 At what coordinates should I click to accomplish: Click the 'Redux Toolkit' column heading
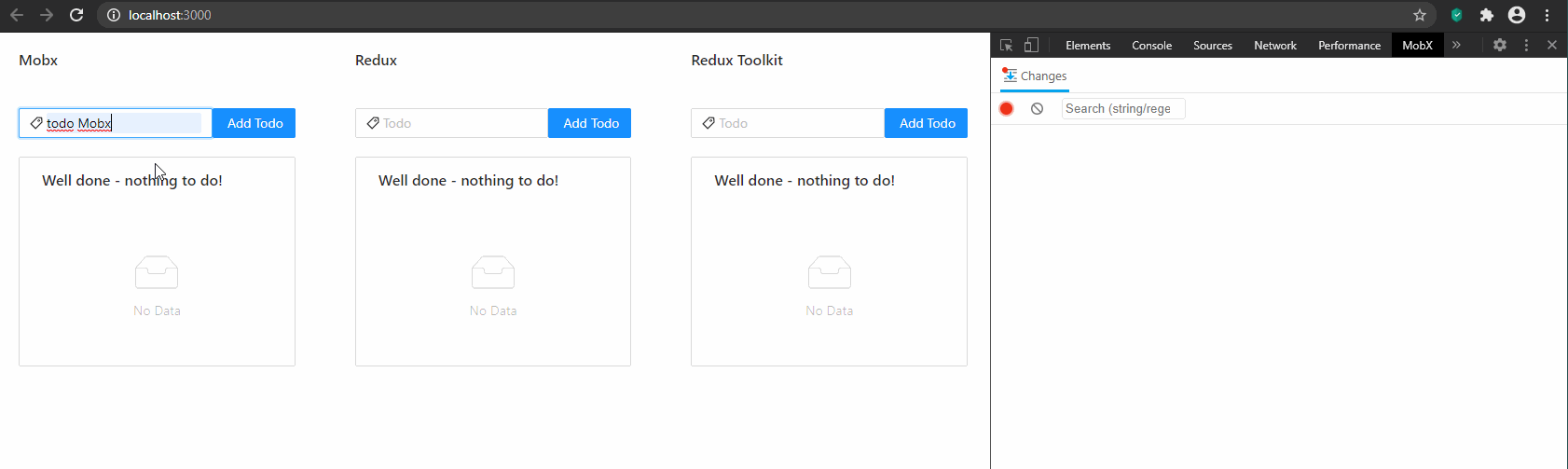736,60
